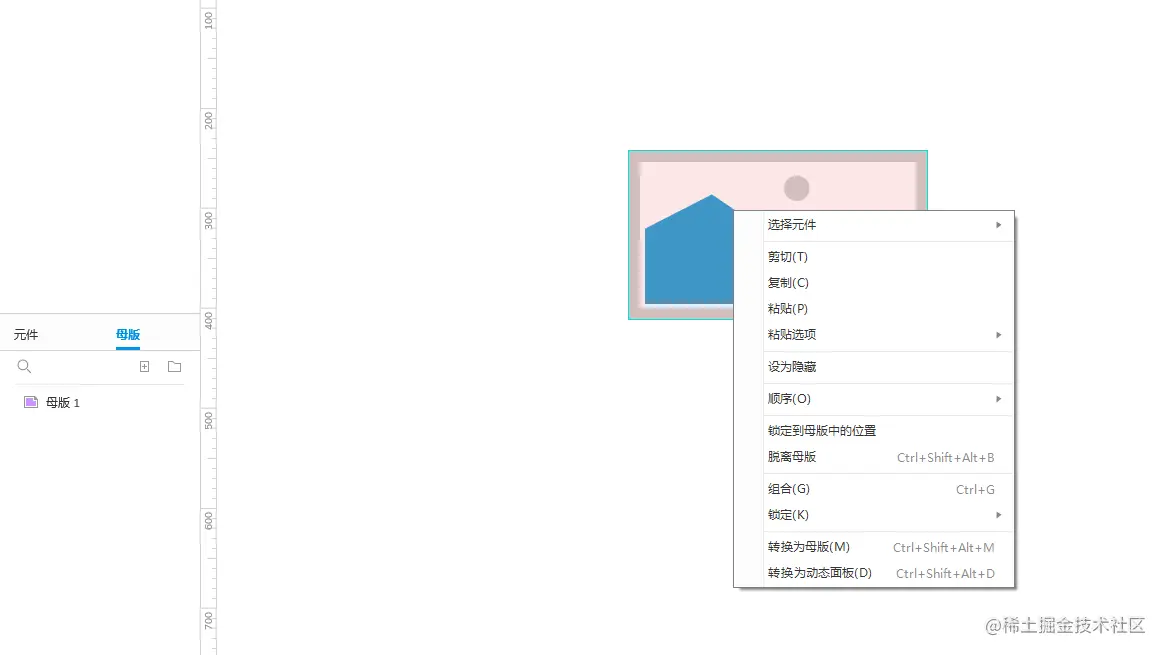Select the 母版 1 tree row

point(100,402)
